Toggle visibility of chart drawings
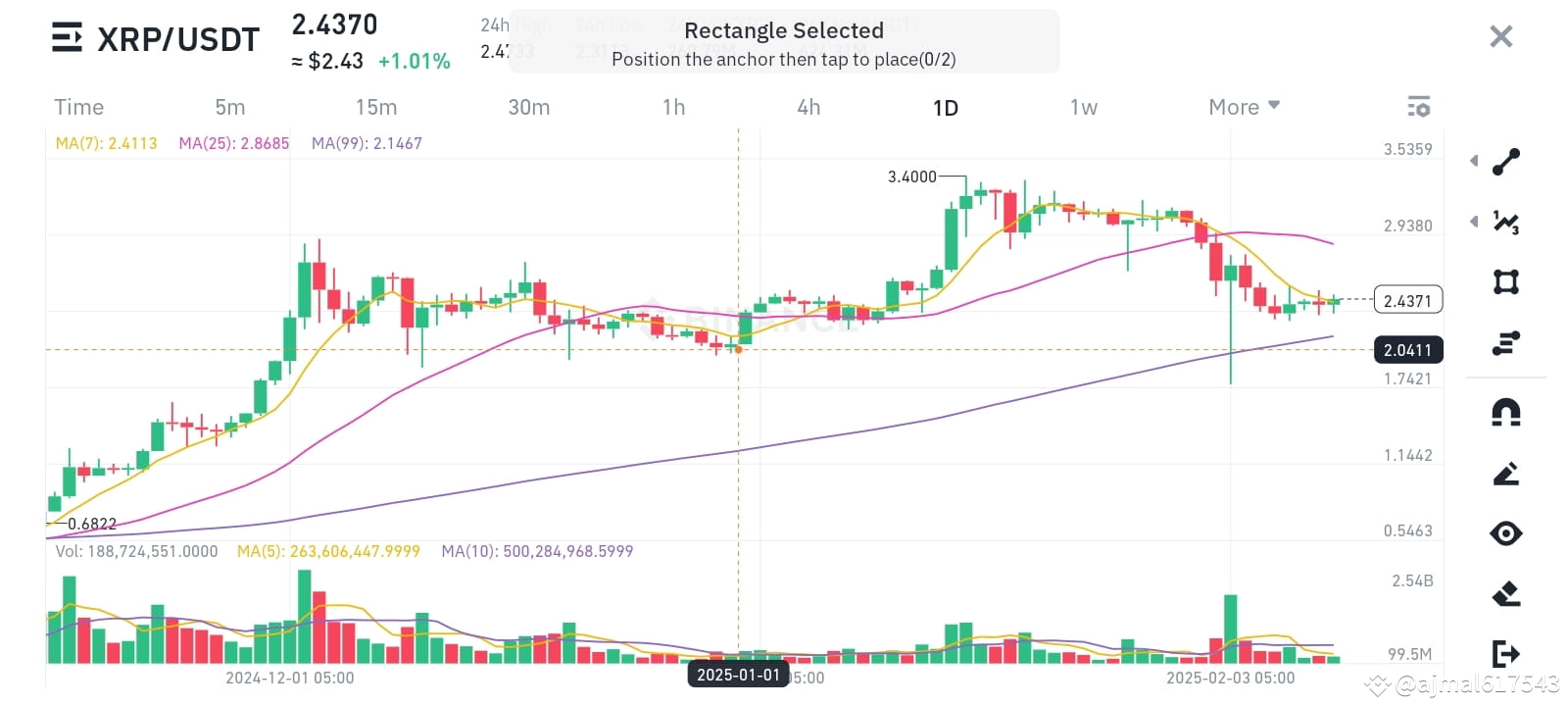Viewport: 1568px width, 706px height. pos(1507,533)
